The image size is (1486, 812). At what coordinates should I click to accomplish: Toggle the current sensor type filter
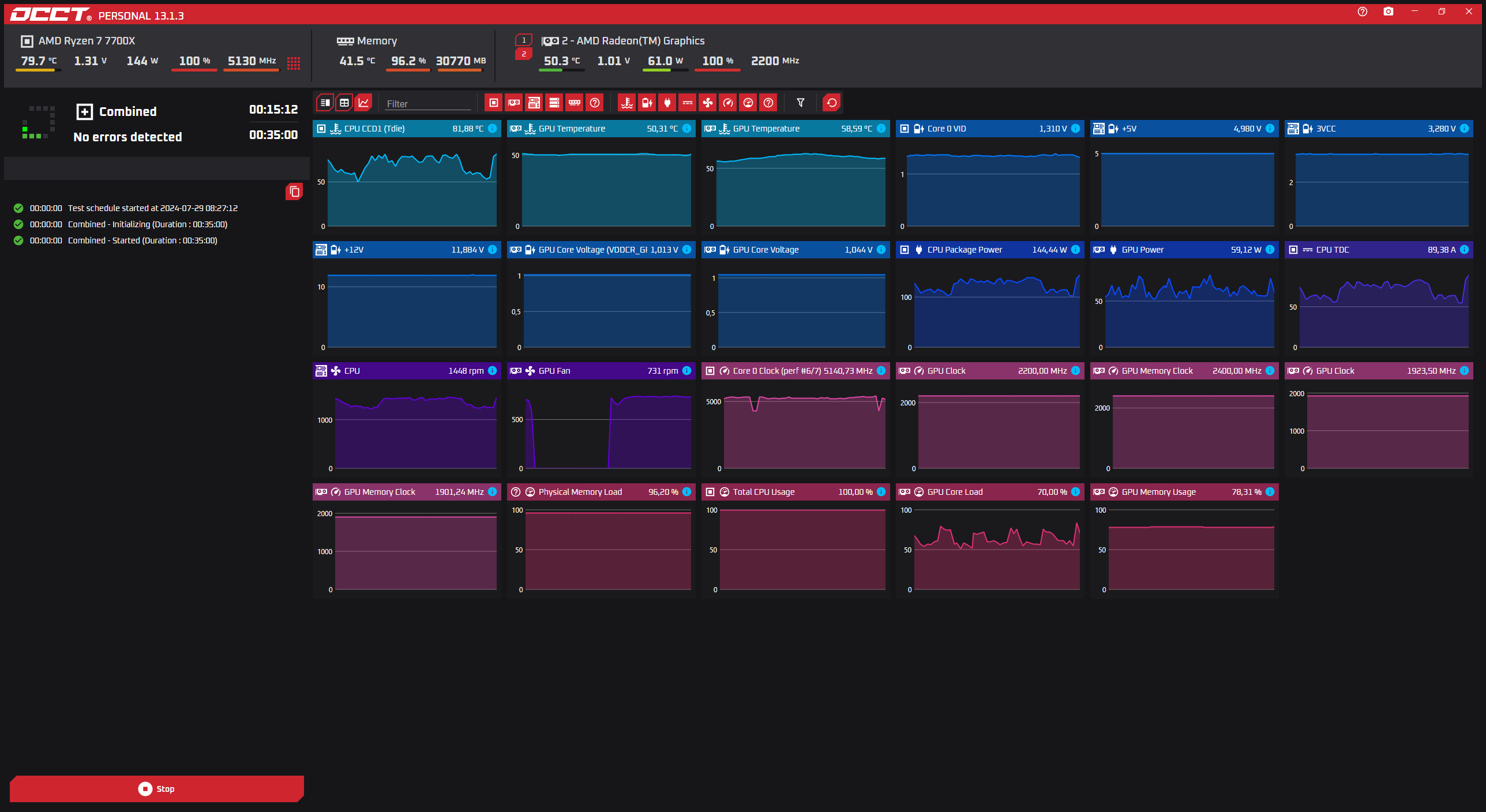(x=688, y=103)
